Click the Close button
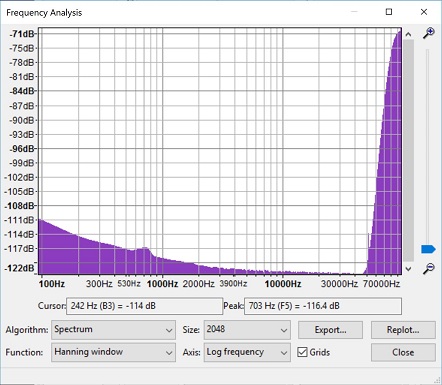The height and width of the screenshot is (385, 442). (x=403, y=352)
